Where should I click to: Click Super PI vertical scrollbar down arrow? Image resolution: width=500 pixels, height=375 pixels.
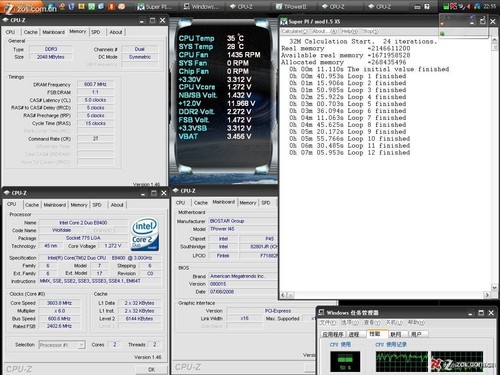point(495,287)
